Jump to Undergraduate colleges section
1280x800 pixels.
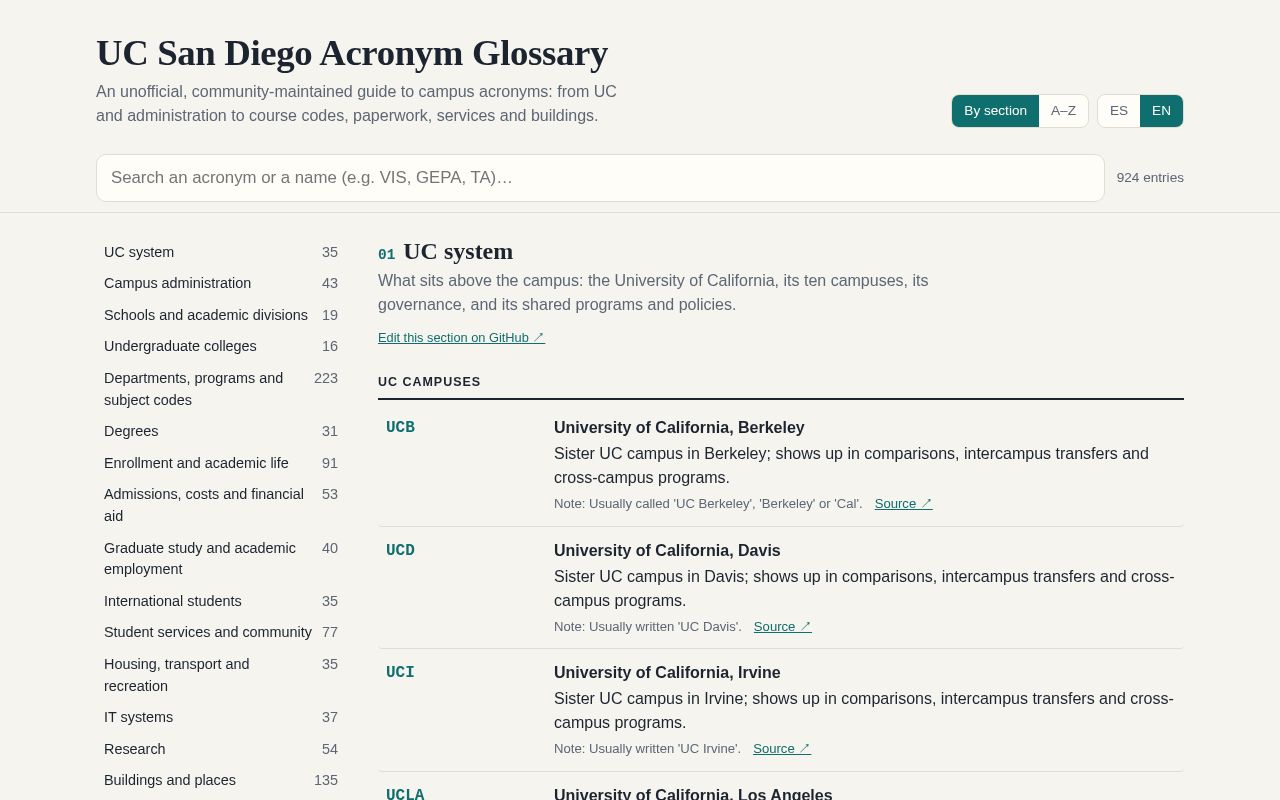221,346
